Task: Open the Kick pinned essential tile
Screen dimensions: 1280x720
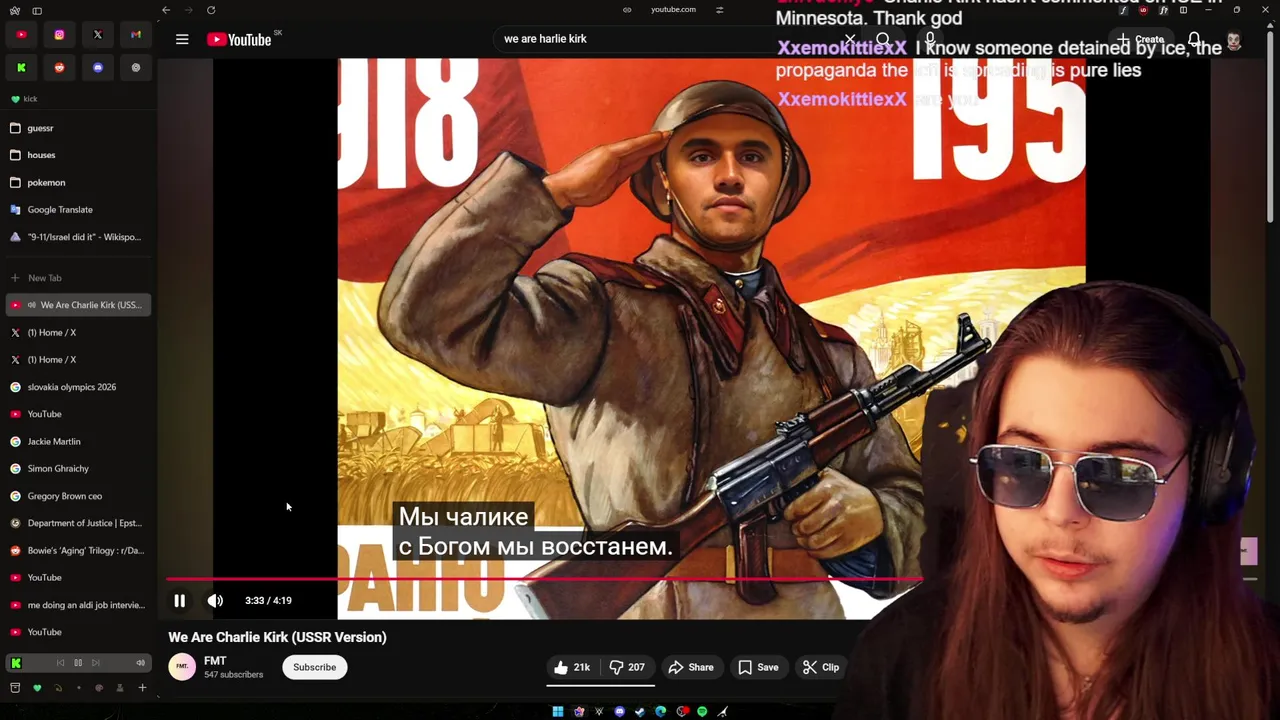Action: [x=21, y=67]
